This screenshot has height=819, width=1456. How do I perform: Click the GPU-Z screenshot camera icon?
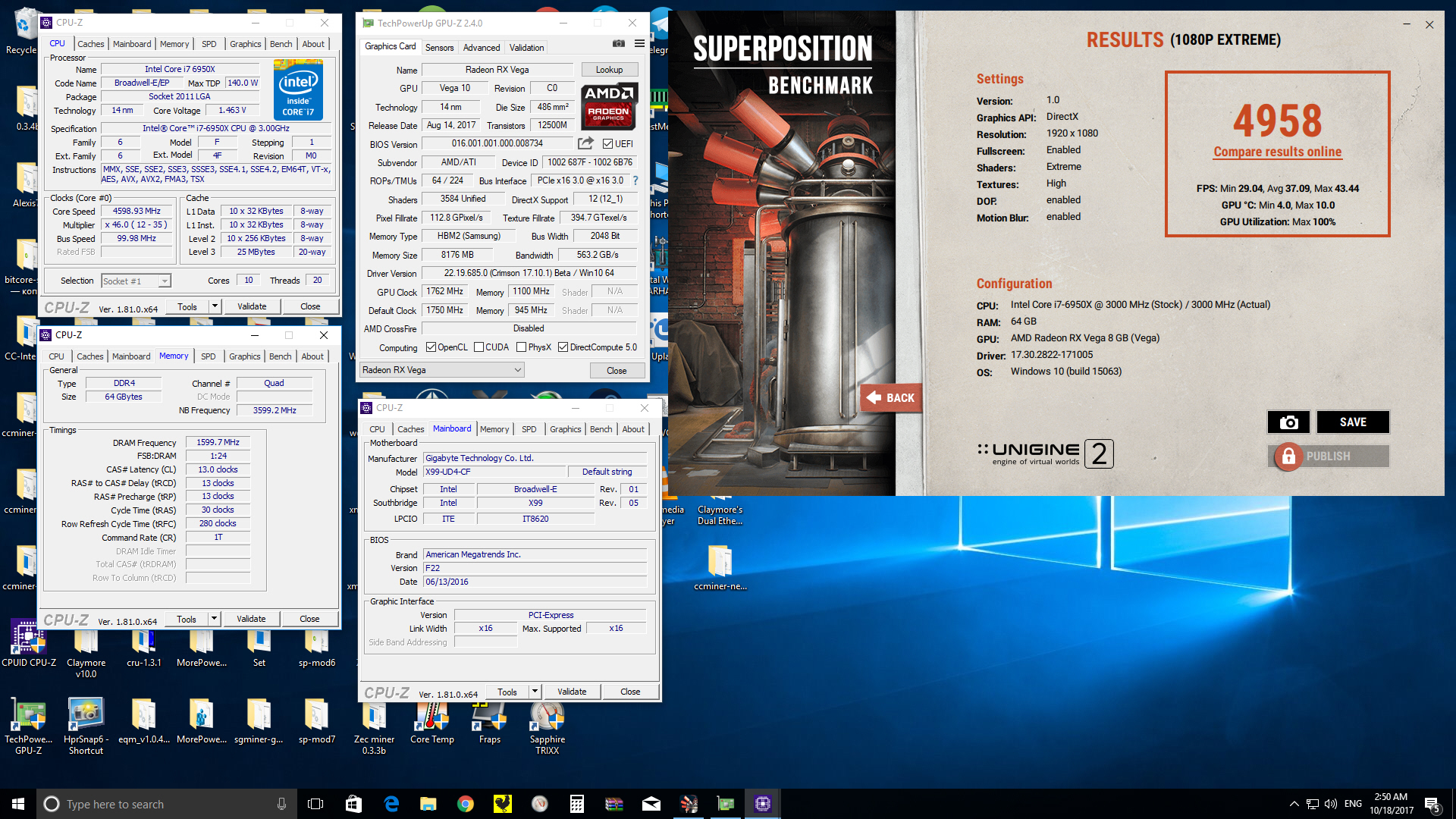pyautogui.click(x=619, y=44)
